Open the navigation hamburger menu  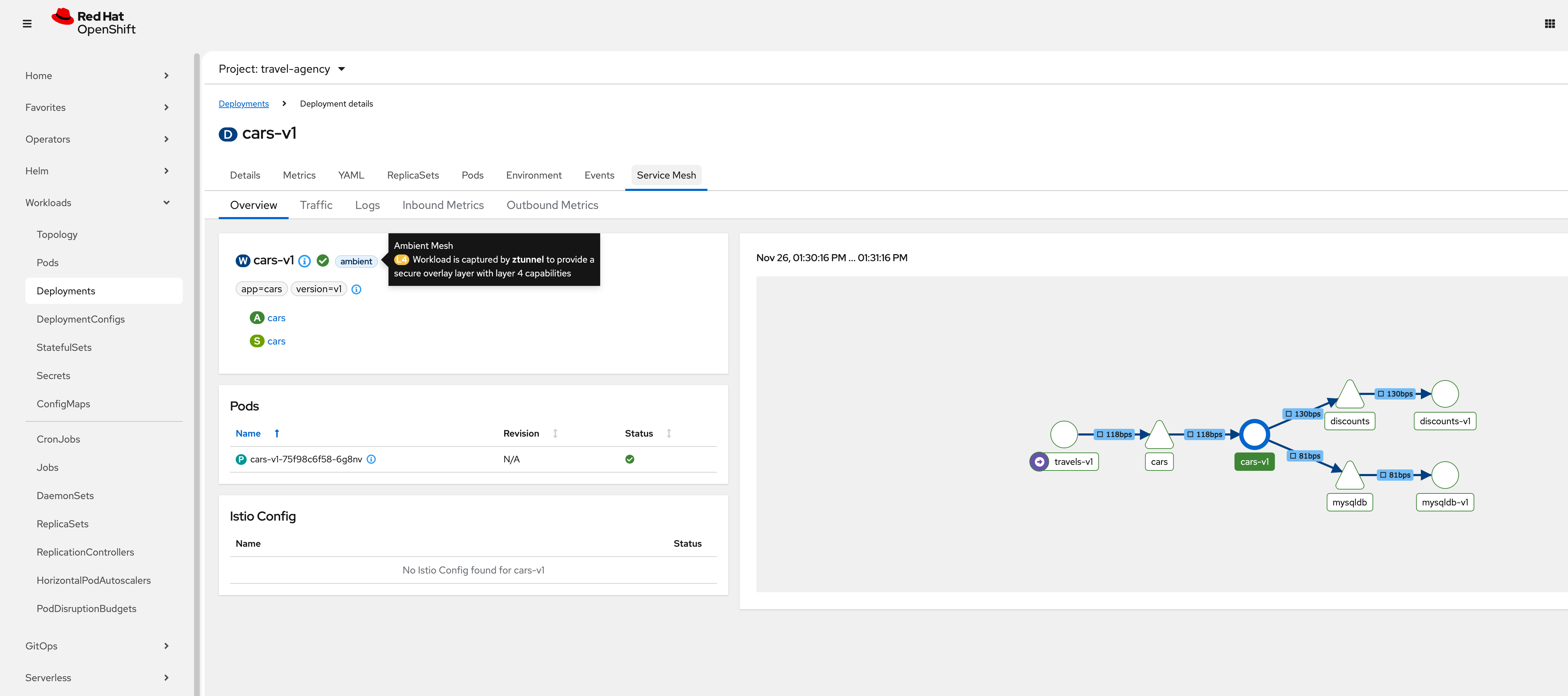[28, 23]
